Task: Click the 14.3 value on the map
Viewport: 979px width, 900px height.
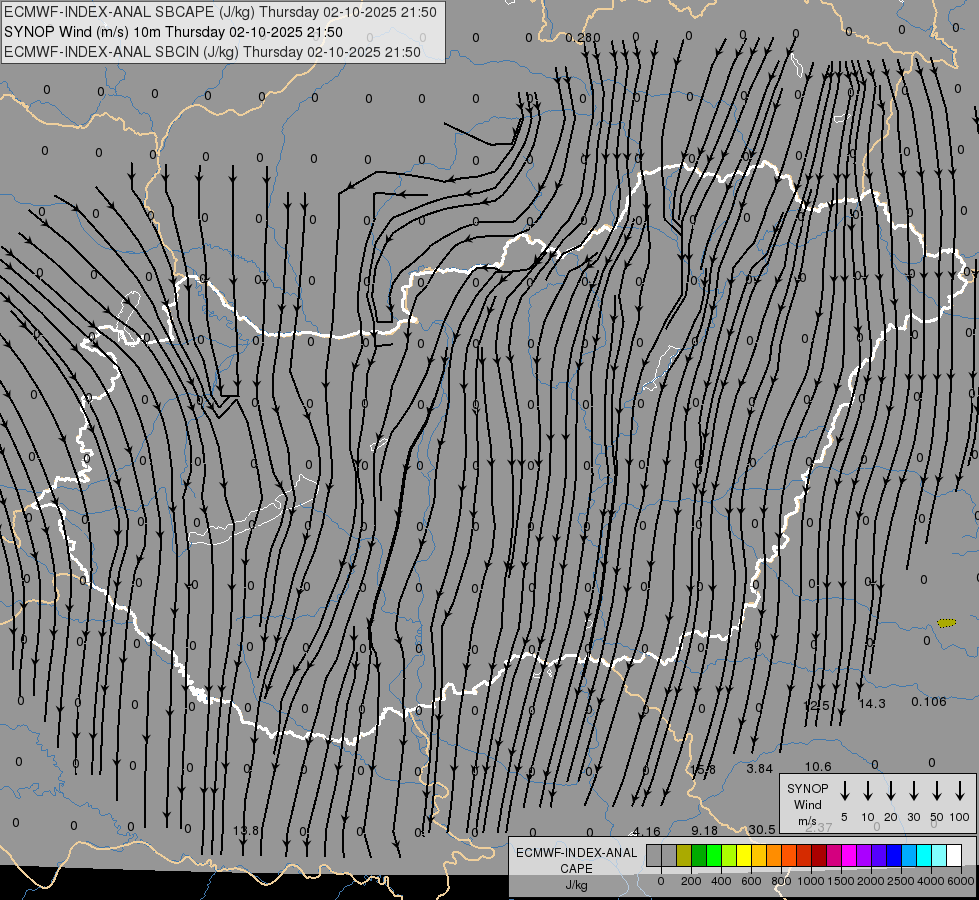Action: click(x=872, y=703)
